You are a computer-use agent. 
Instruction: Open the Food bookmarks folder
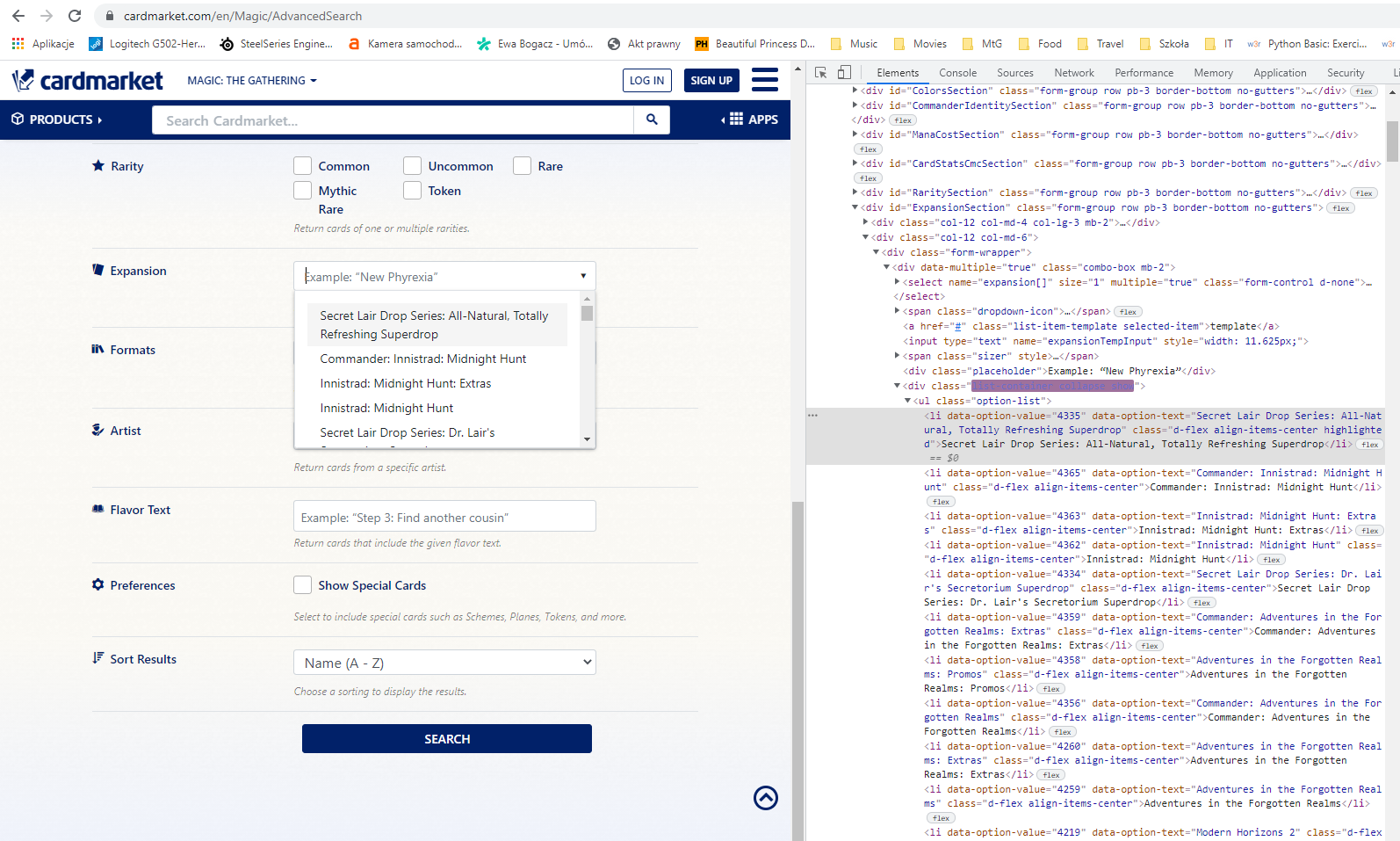coord(1040,44)
